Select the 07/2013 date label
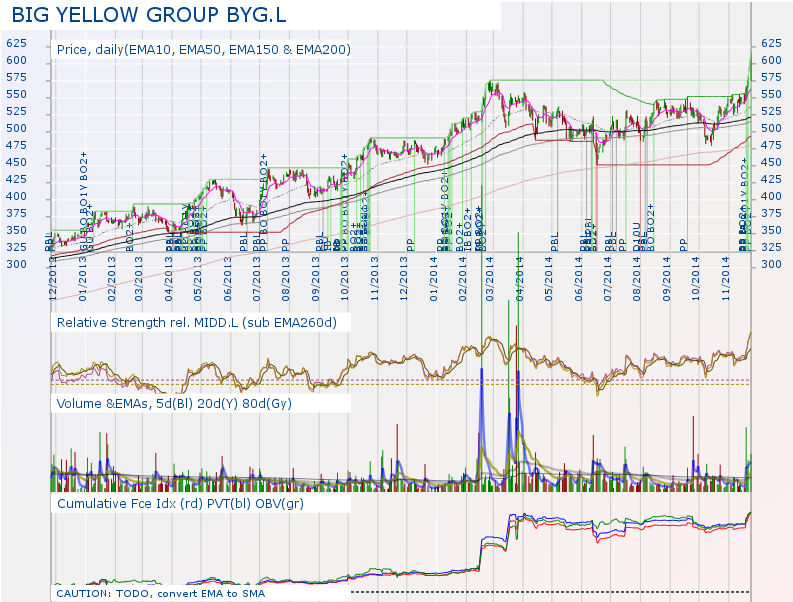The height and width of the screenshot is (602, 793). point(256,279)
